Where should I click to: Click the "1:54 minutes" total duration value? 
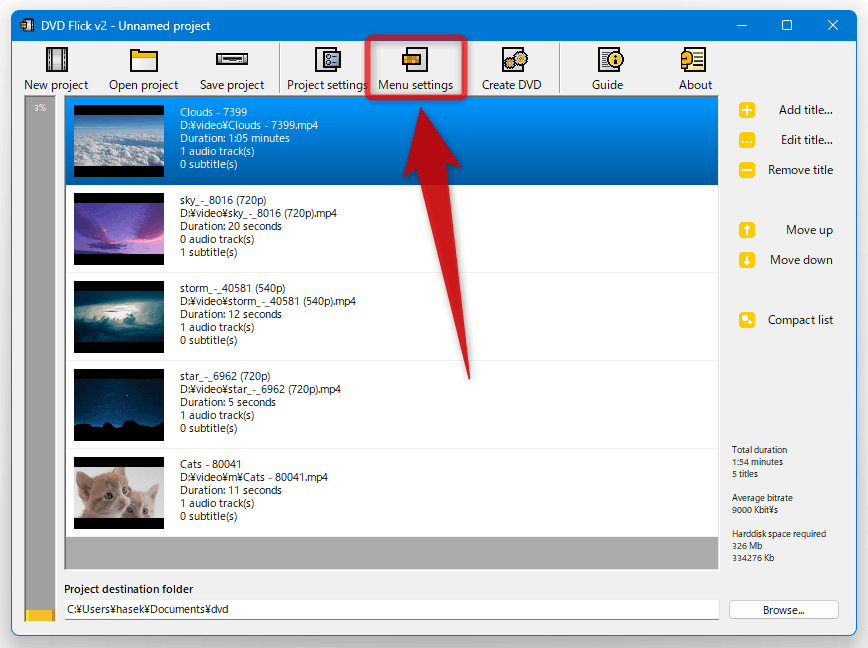pos(757,462)
